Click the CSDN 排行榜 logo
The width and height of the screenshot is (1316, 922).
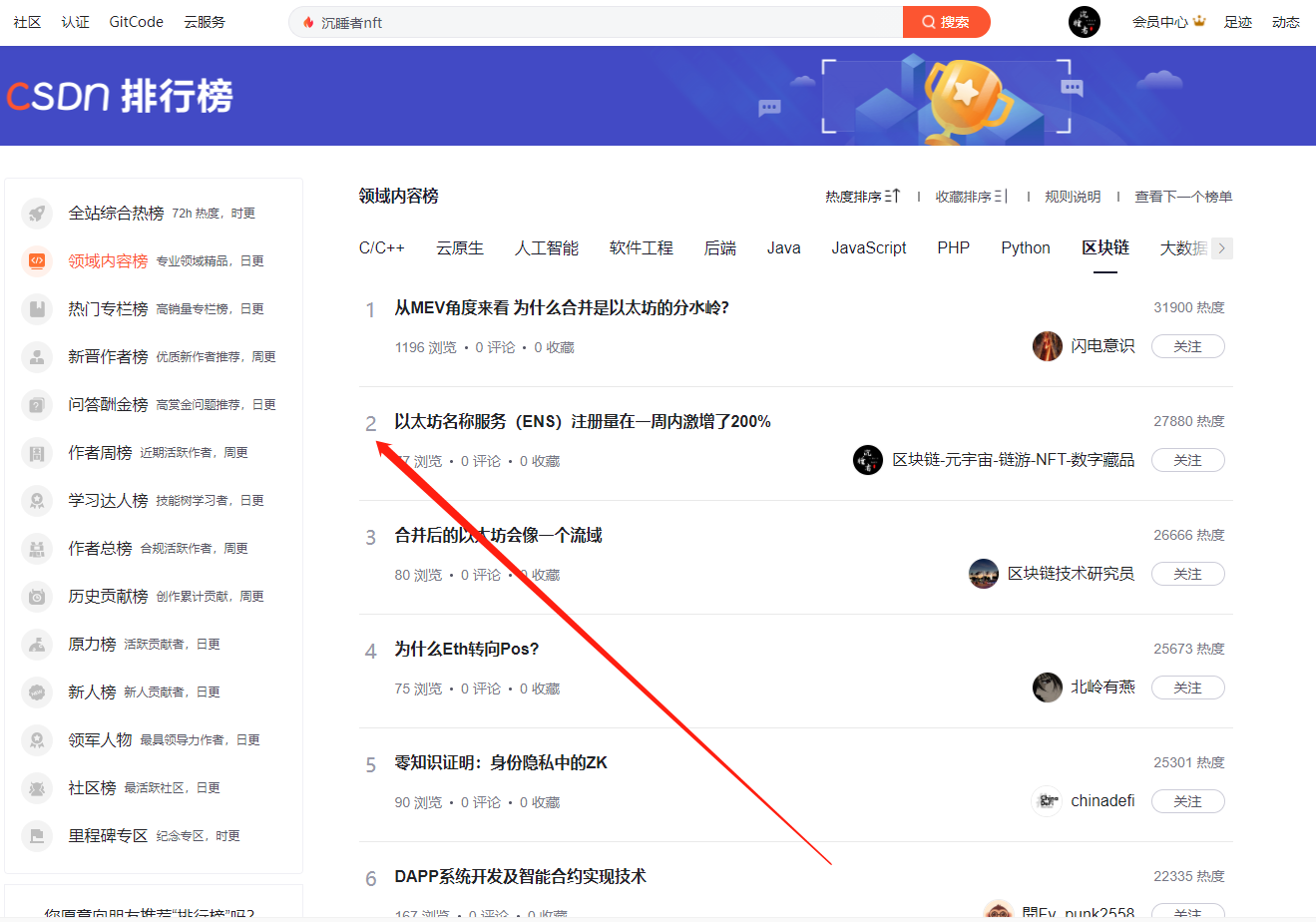point(120,97)
